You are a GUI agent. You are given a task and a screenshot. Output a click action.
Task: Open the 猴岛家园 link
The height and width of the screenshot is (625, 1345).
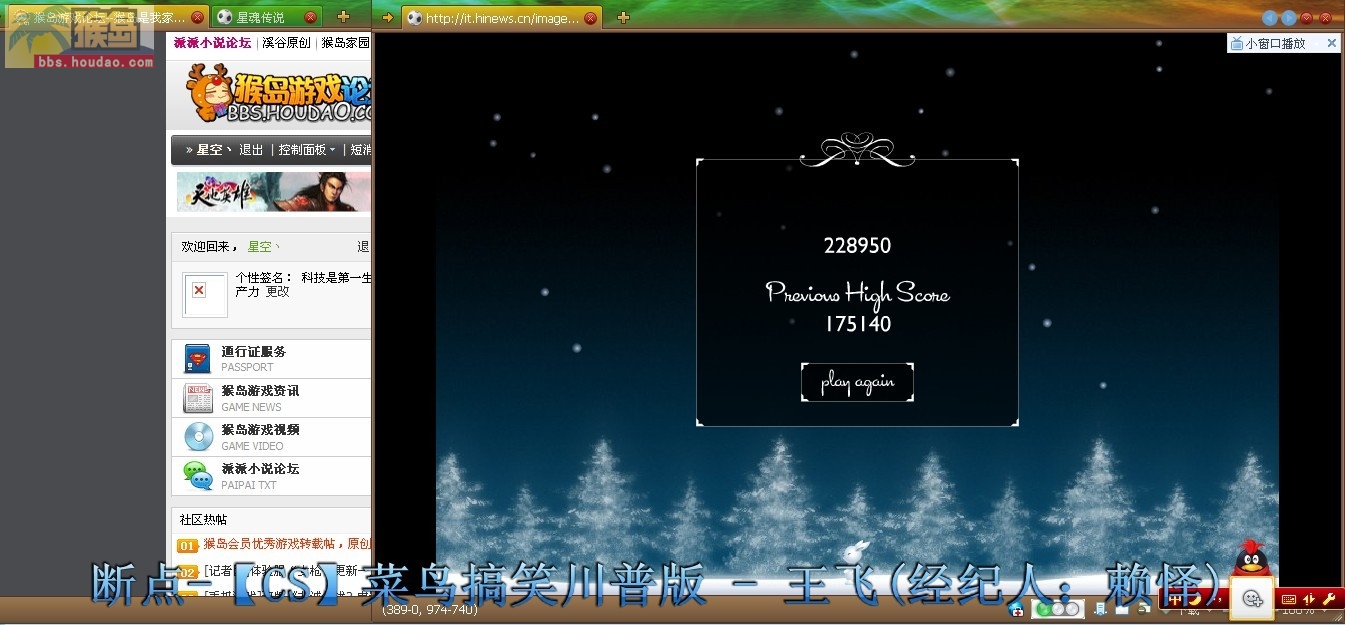pyautogui.click(x=346, y=43)
